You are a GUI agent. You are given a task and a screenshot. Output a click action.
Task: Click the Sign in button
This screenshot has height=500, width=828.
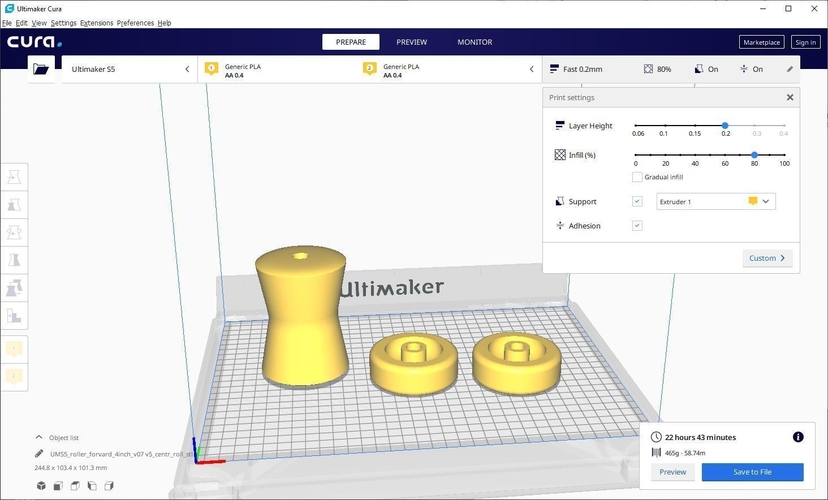pos(805,42)
